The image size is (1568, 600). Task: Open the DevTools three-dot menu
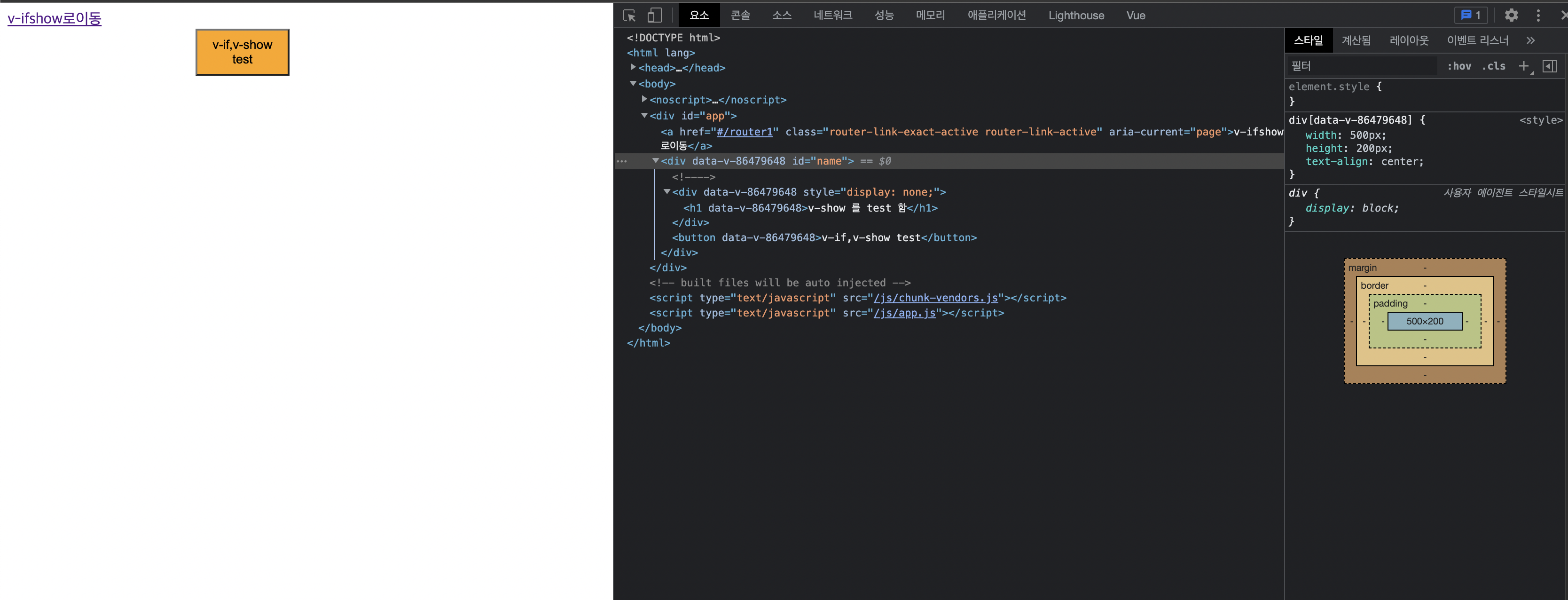[x=1538, y=15]
